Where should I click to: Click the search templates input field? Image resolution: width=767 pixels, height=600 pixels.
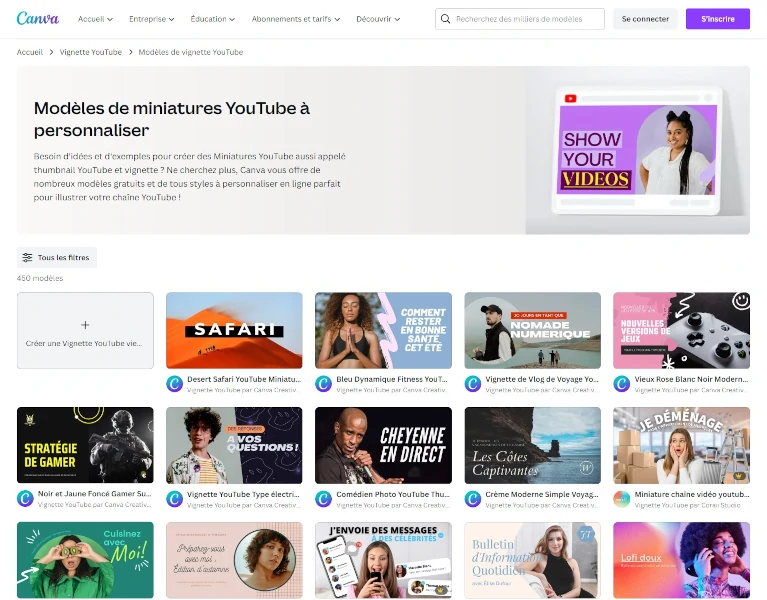pyautogui.click(x=527, y=19)
